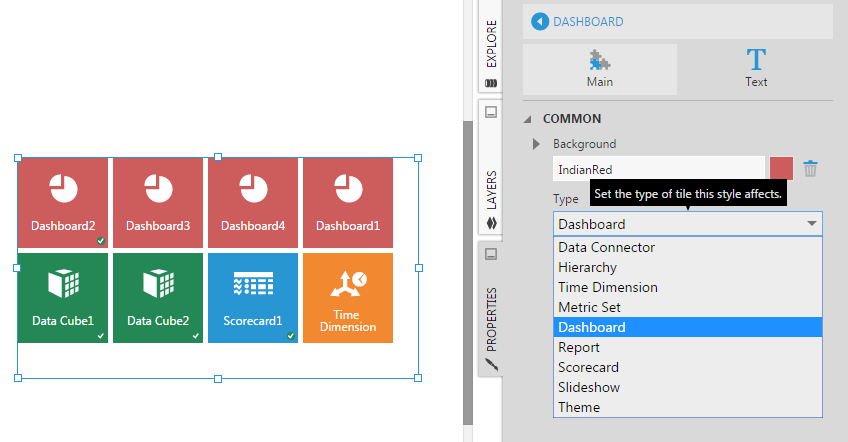Open the Text properties section
The image size is (848, 442).
[x=755, y=69]
